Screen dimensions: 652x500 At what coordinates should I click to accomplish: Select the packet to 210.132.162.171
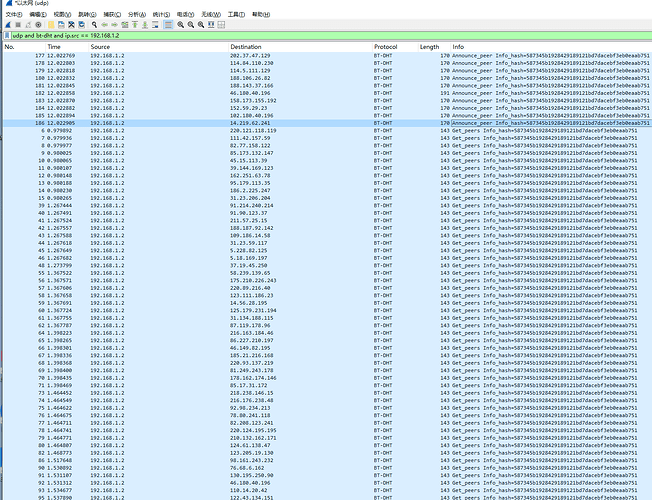coord(328,438)
